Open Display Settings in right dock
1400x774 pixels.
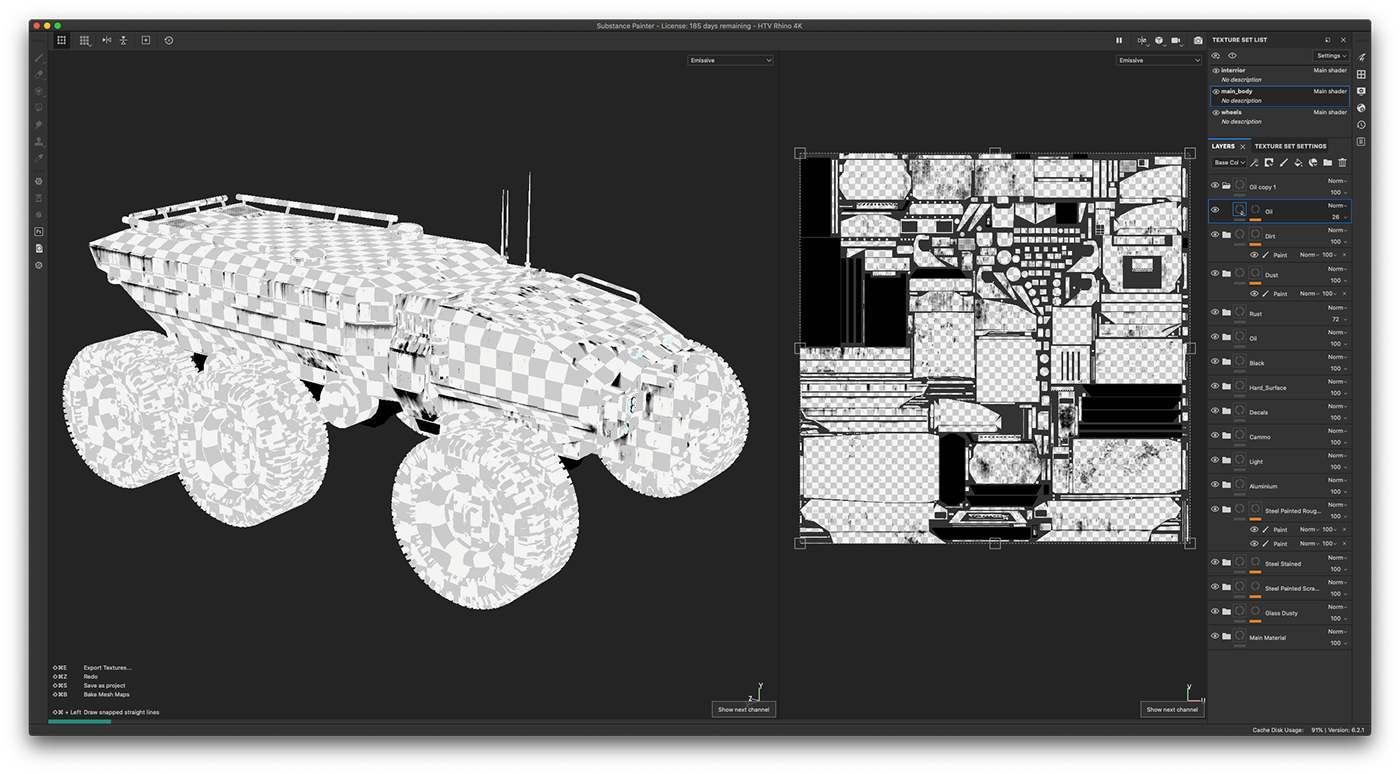(1361, 91)
